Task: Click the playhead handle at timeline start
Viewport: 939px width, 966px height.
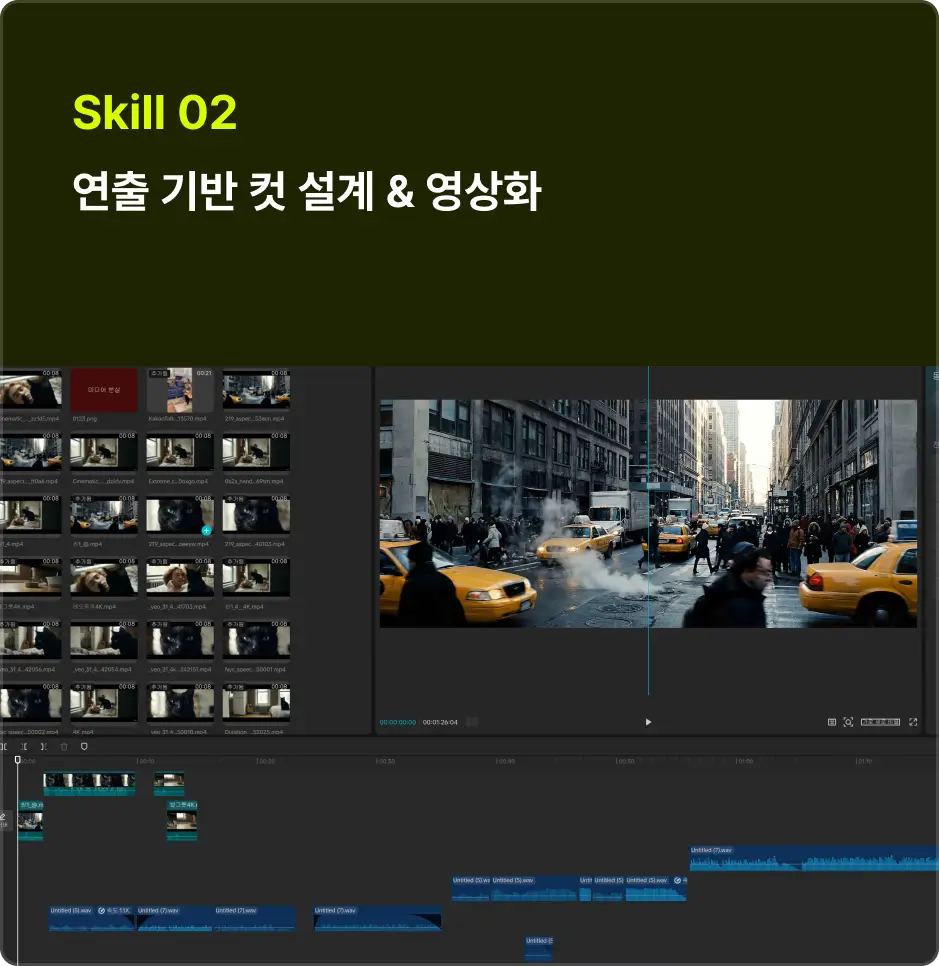Action: [17, 760]
